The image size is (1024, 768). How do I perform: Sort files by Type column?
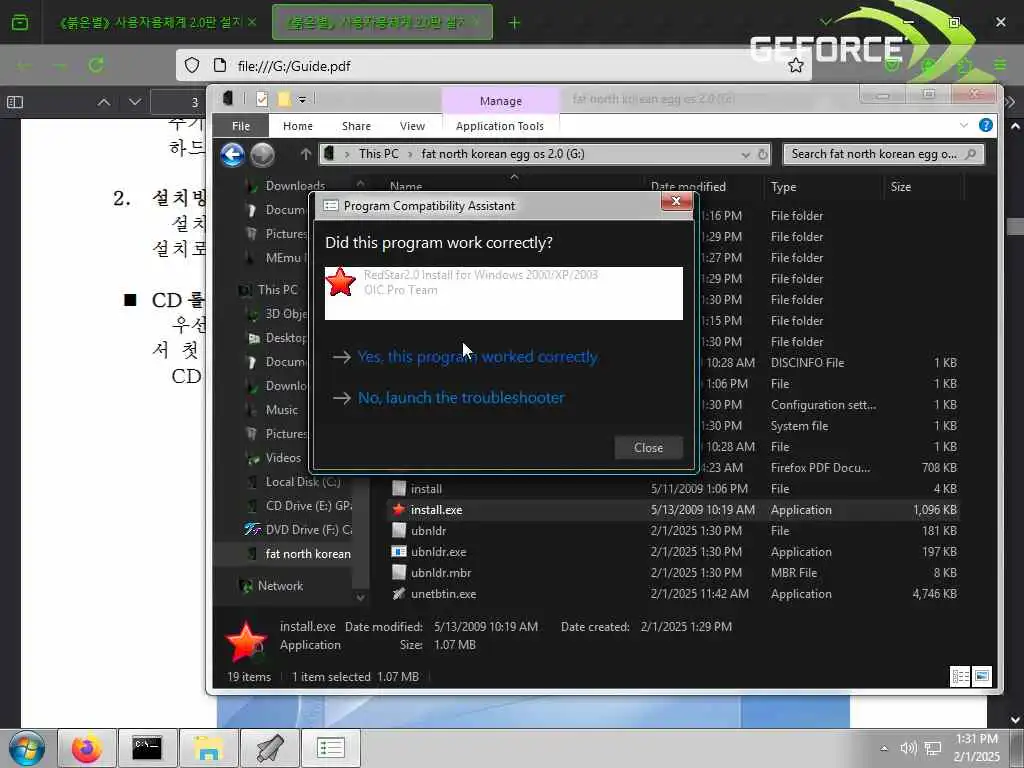coord(784,187)
